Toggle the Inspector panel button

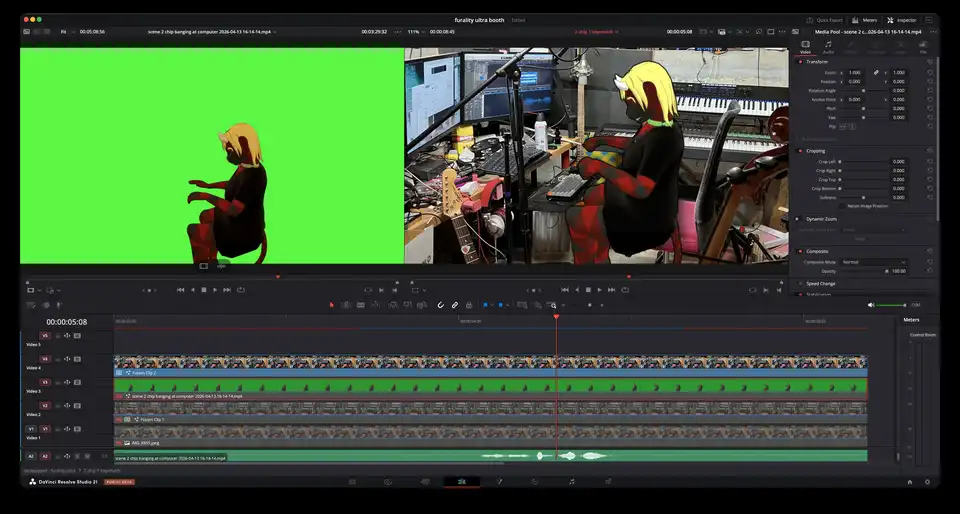[x=902, y=20]
